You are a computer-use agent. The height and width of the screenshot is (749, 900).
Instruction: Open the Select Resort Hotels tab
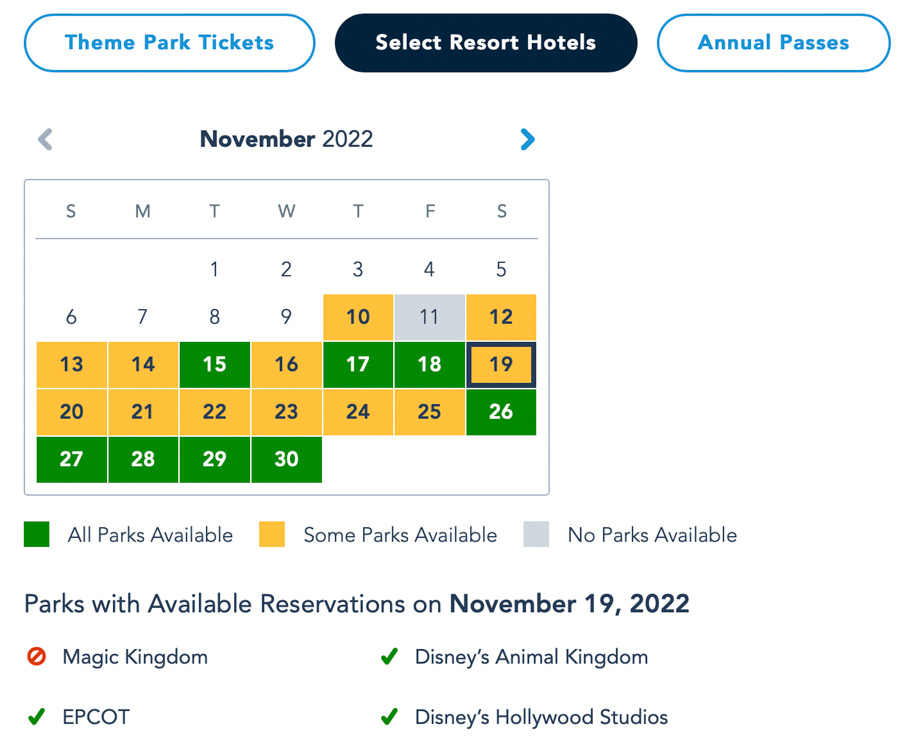point(485,43)
